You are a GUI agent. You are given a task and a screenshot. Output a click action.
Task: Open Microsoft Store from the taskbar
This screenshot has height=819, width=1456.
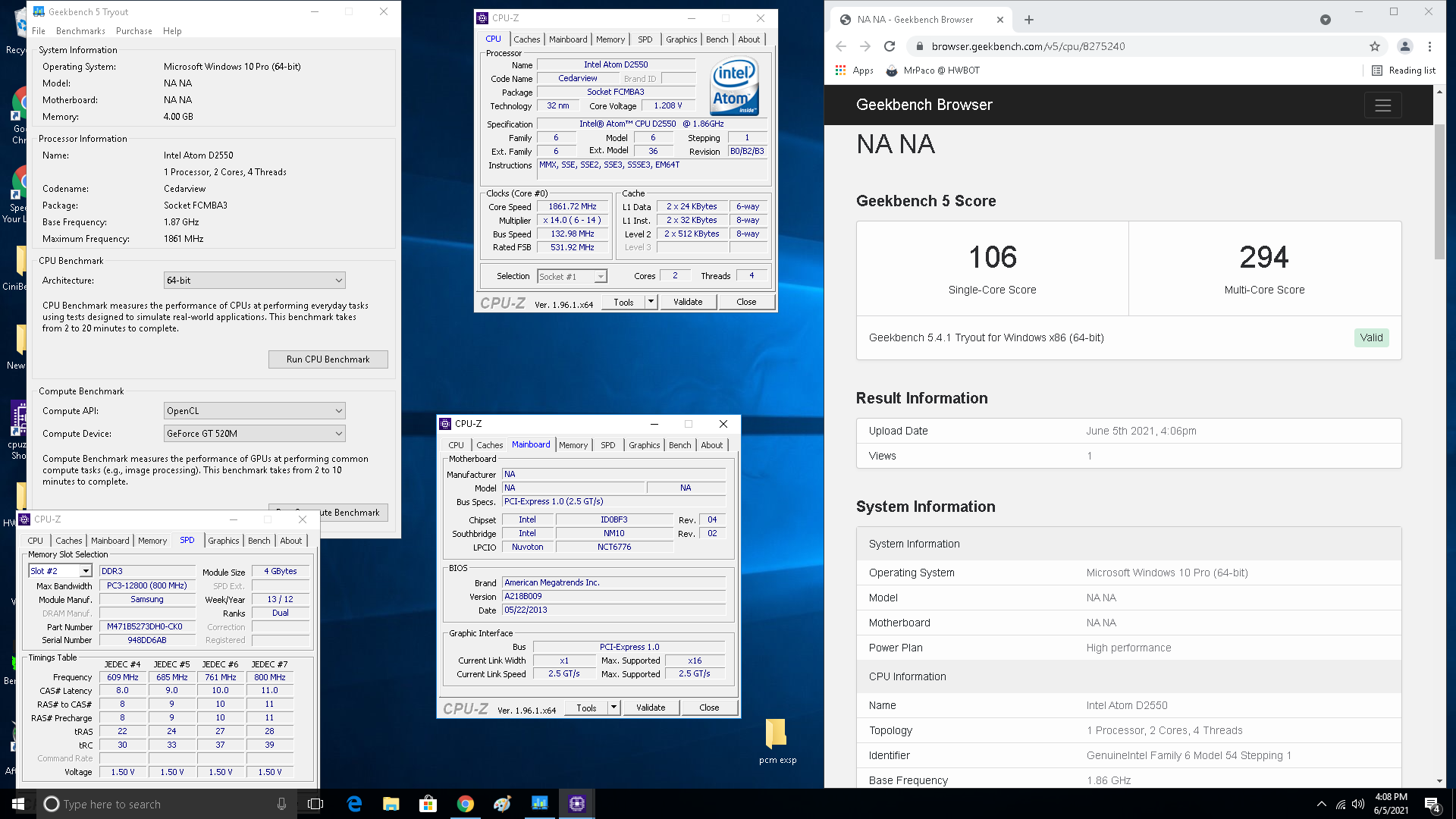[x=428, y=804]
